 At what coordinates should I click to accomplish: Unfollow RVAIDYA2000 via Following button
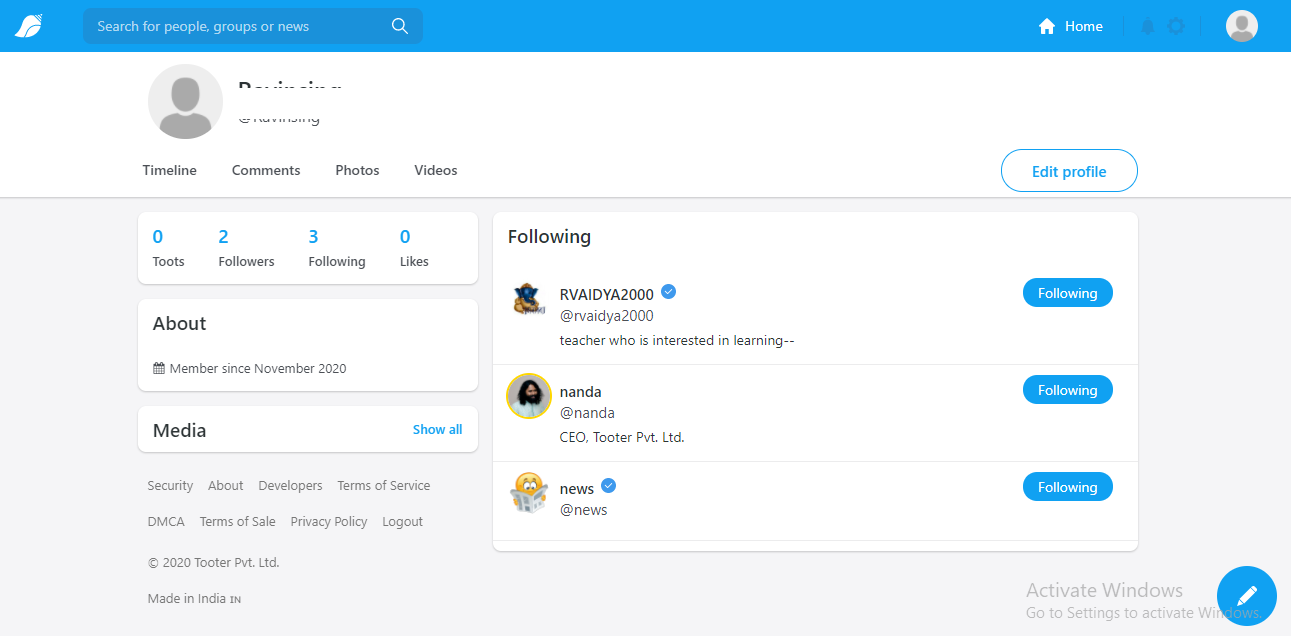1067,293
